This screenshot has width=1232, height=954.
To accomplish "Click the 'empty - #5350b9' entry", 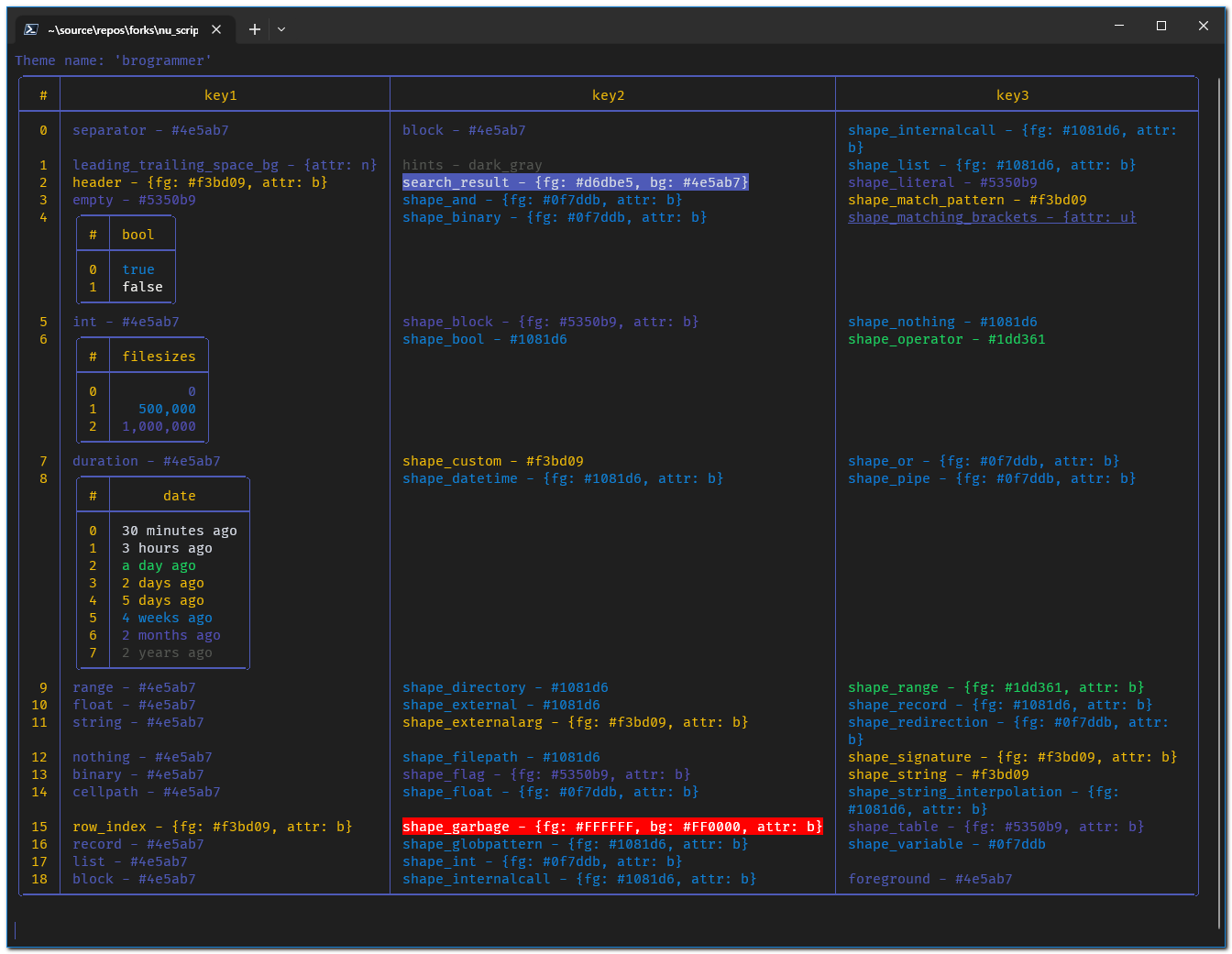I will pos(134,200).
